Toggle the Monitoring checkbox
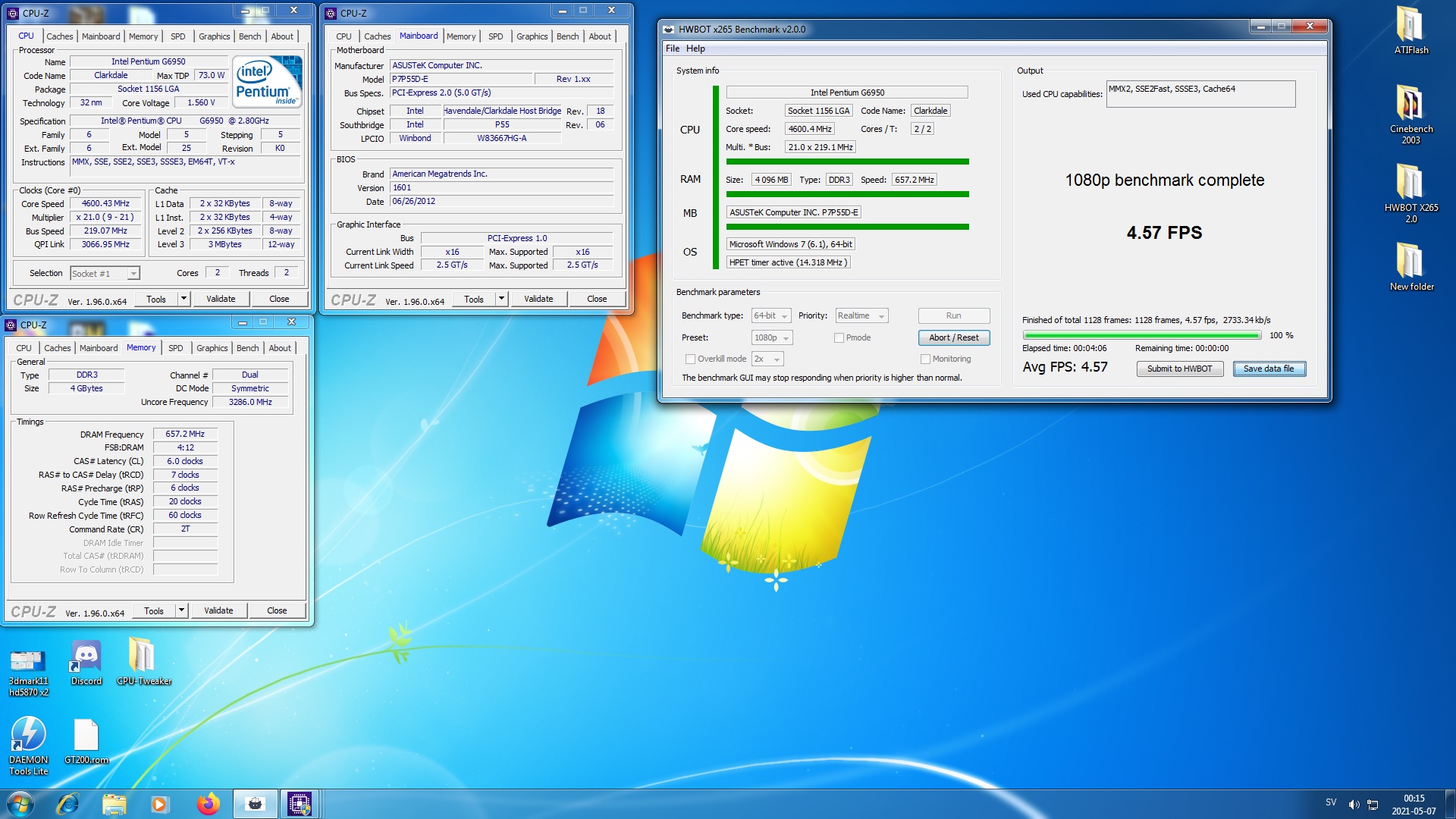This screenshot has width=1456, height=819. pos(925,359)
